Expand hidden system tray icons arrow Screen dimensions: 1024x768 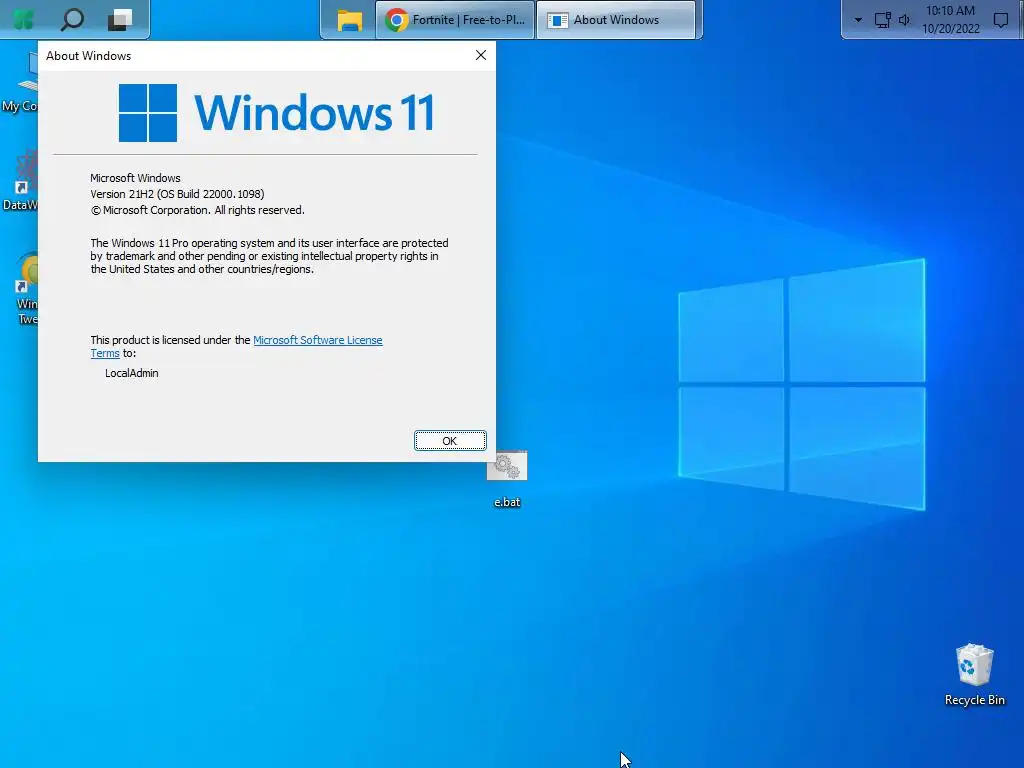click(x=858, y=20)
